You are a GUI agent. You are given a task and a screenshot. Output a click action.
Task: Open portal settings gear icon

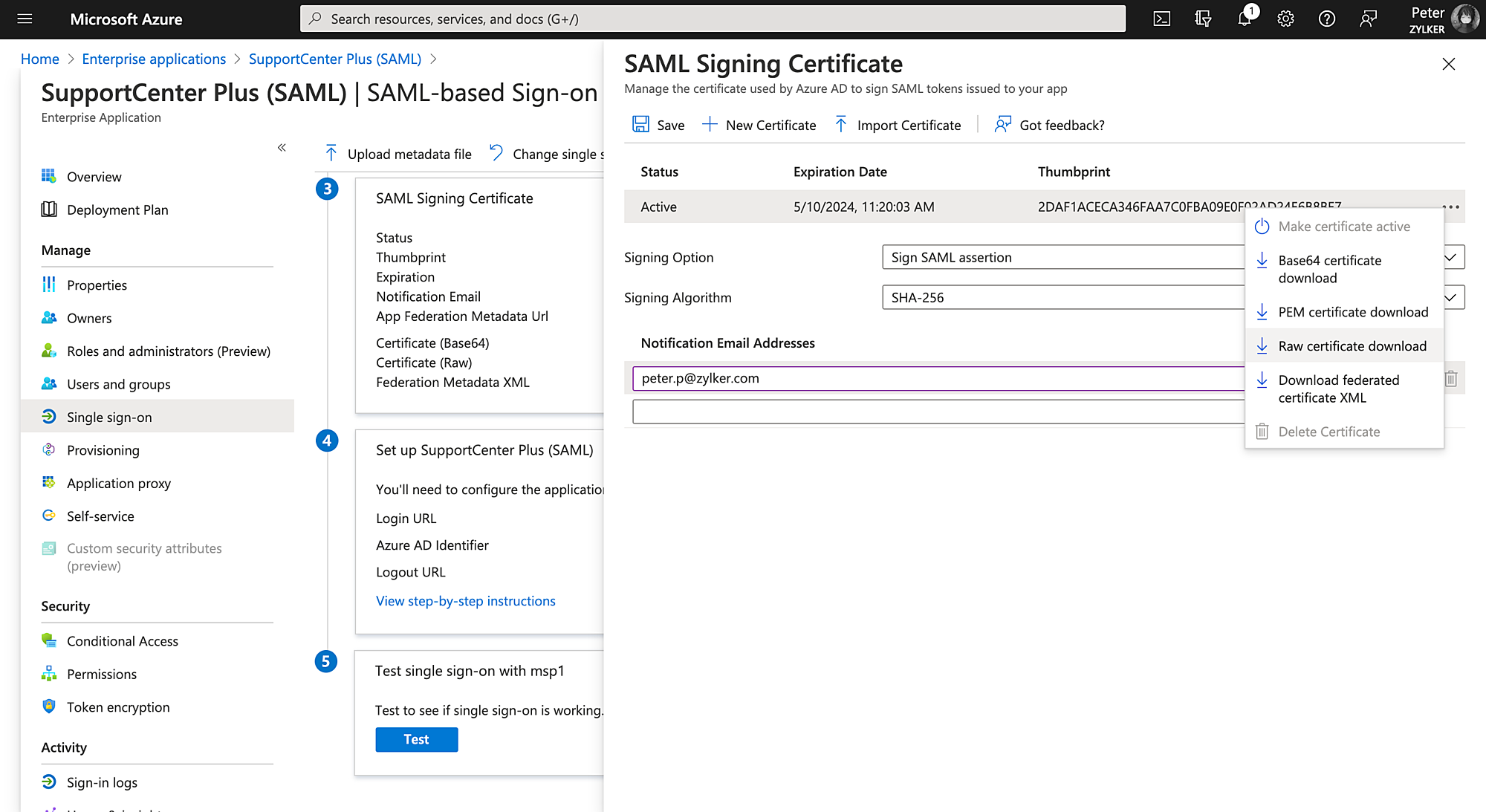pos(1285,19)
